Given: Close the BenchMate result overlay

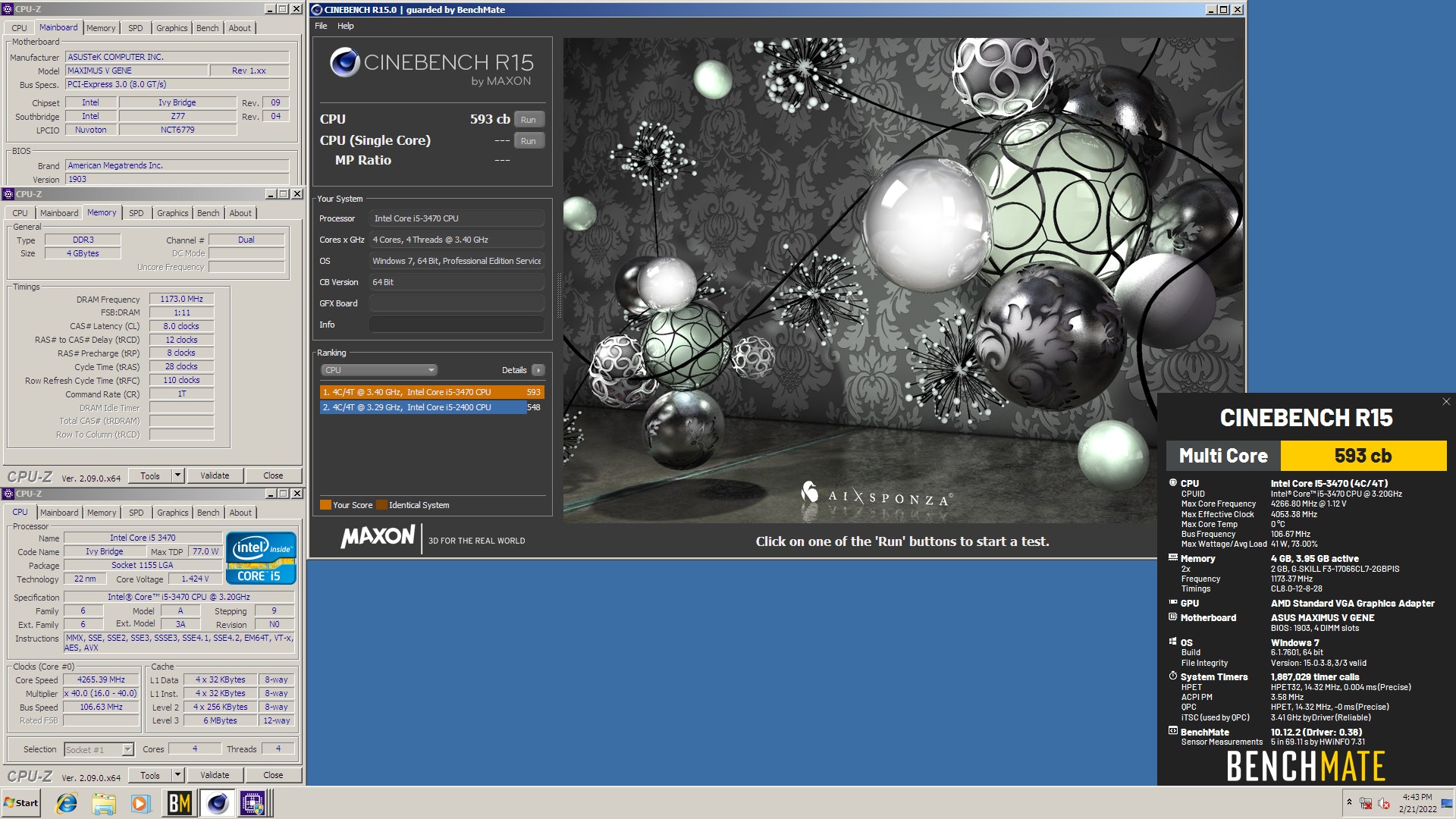Looking at the screenshot, I should [1446, 402].
